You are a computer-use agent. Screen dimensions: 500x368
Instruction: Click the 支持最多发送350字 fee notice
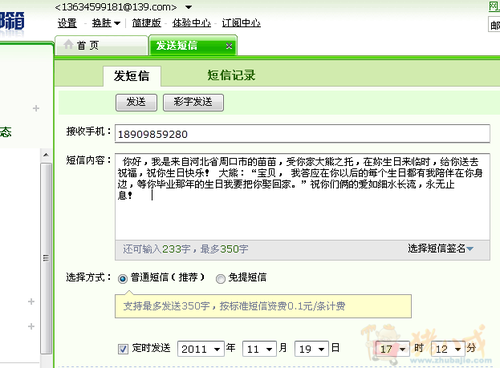click(x=263, y=306)
